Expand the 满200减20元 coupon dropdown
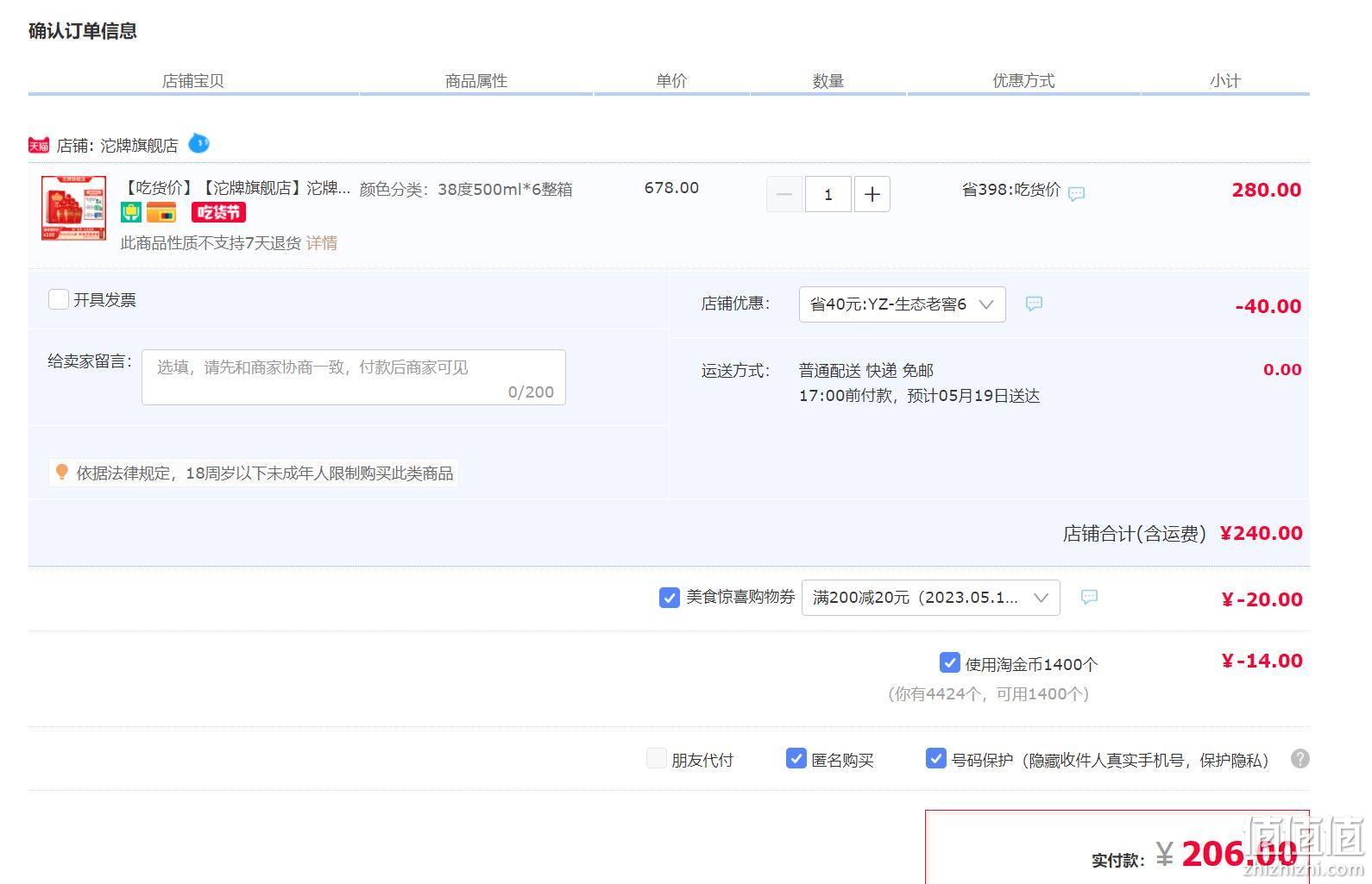Viewport: 1372px width, 884px height. coord(930,598)
